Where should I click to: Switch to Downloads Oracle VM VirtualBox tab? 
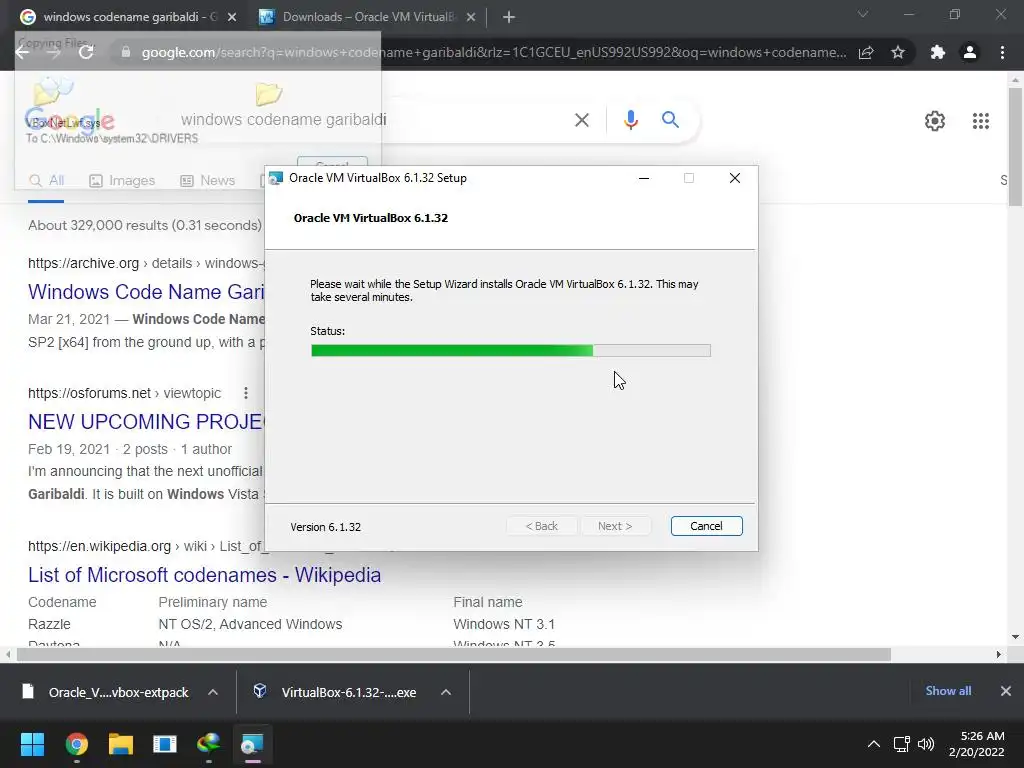(x=369, y=17)
